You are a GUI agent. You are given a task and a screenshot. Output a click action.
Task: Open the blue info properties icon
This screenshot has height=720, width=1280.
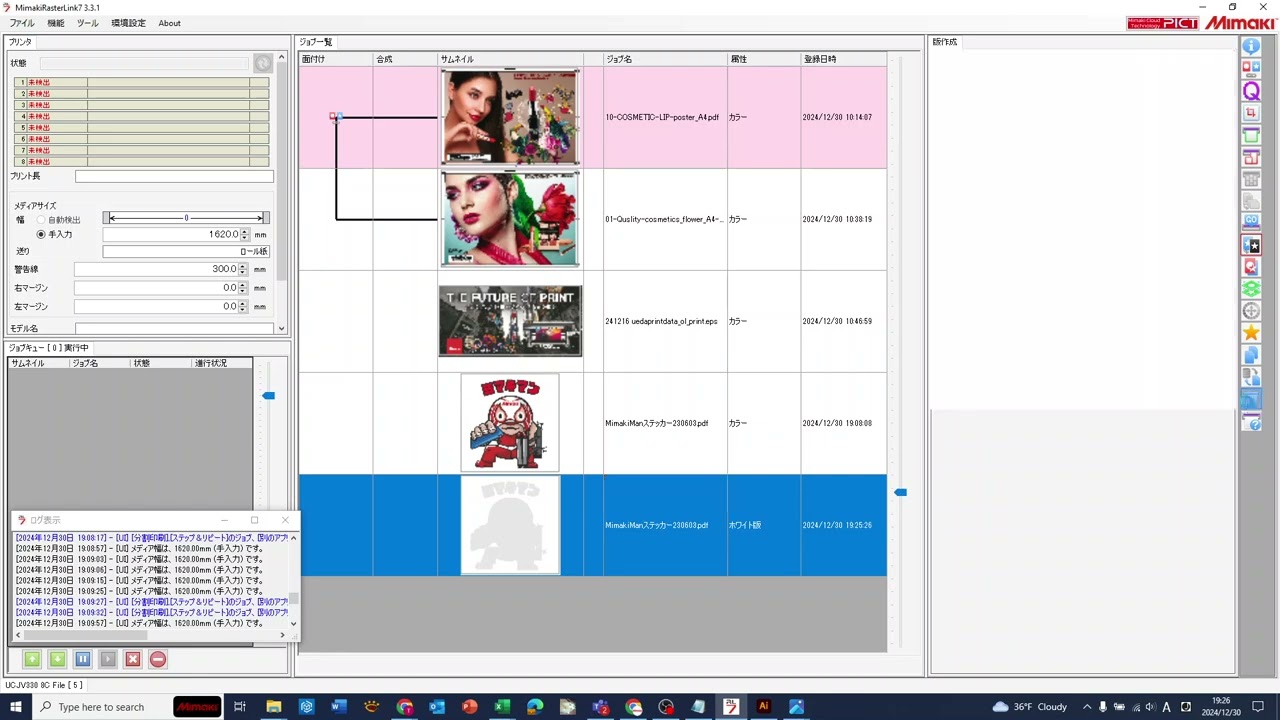1251,46
